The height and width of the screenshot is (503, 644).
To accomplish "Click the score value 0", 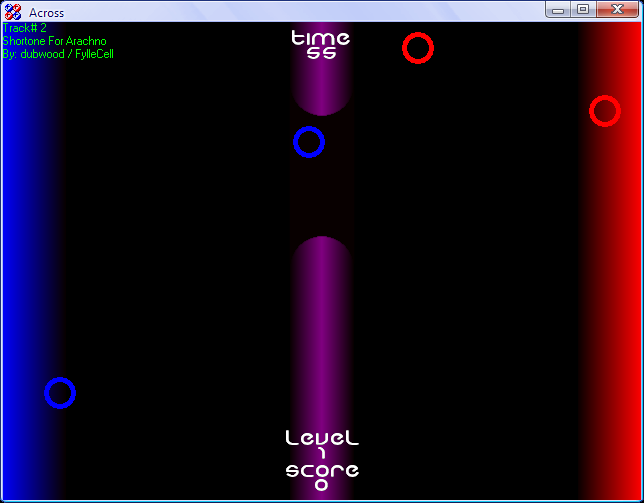I will click(321, 486).
